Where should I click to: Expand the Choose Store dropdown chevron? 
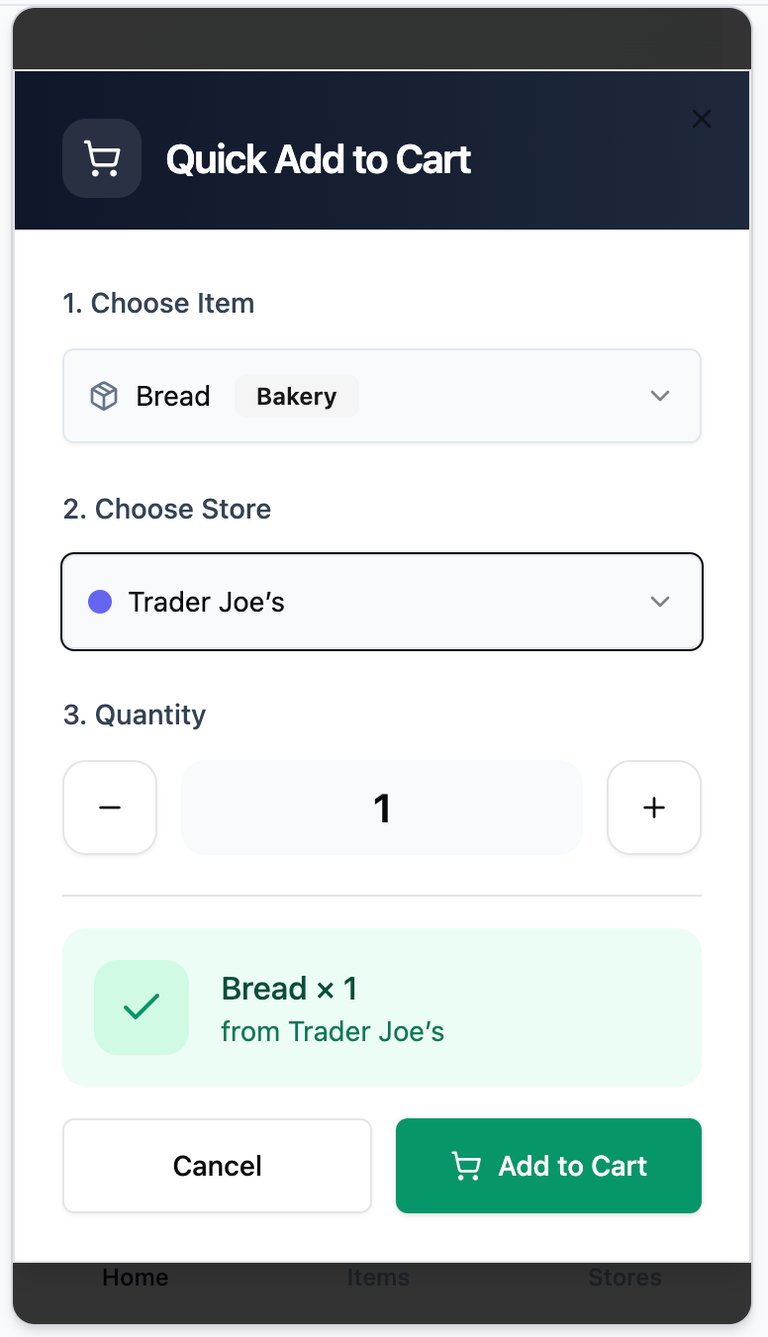tap(660, 602)
